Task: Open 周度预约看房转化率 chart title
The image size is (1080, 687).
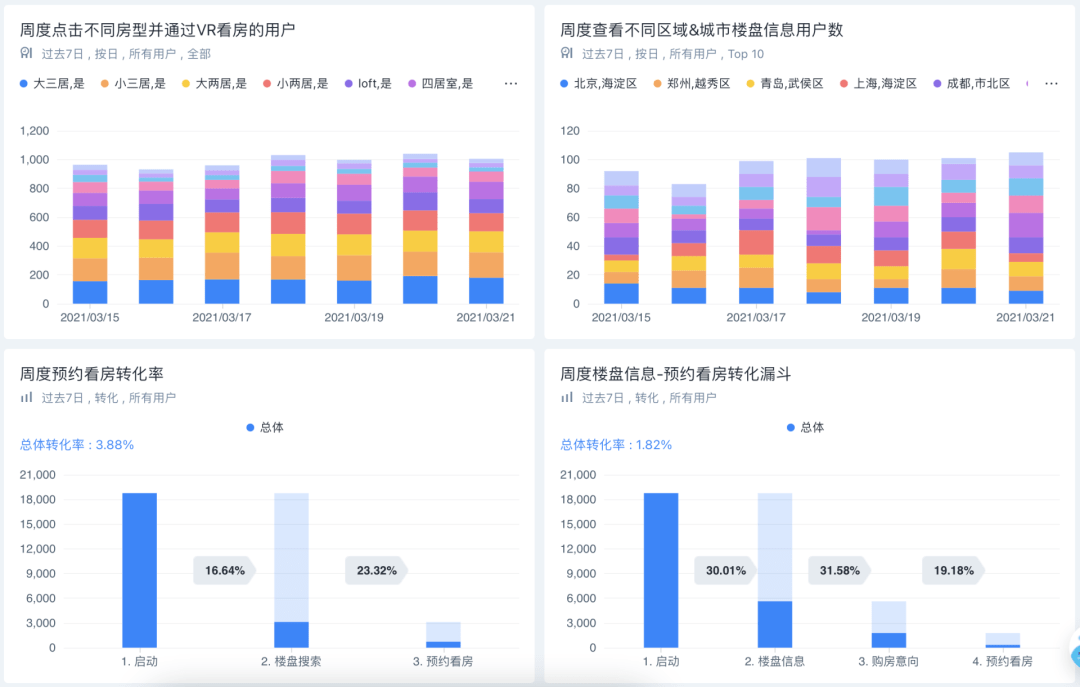Action: point(92,374)
